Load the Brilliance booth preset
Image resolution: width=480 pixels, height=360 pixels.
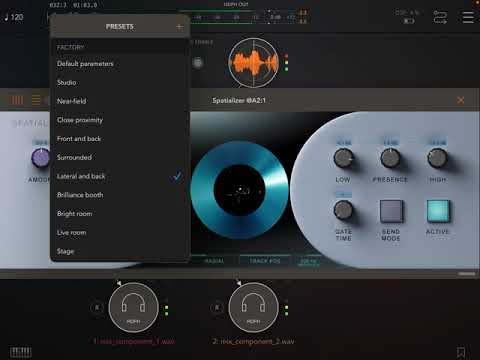click(120, 195)
